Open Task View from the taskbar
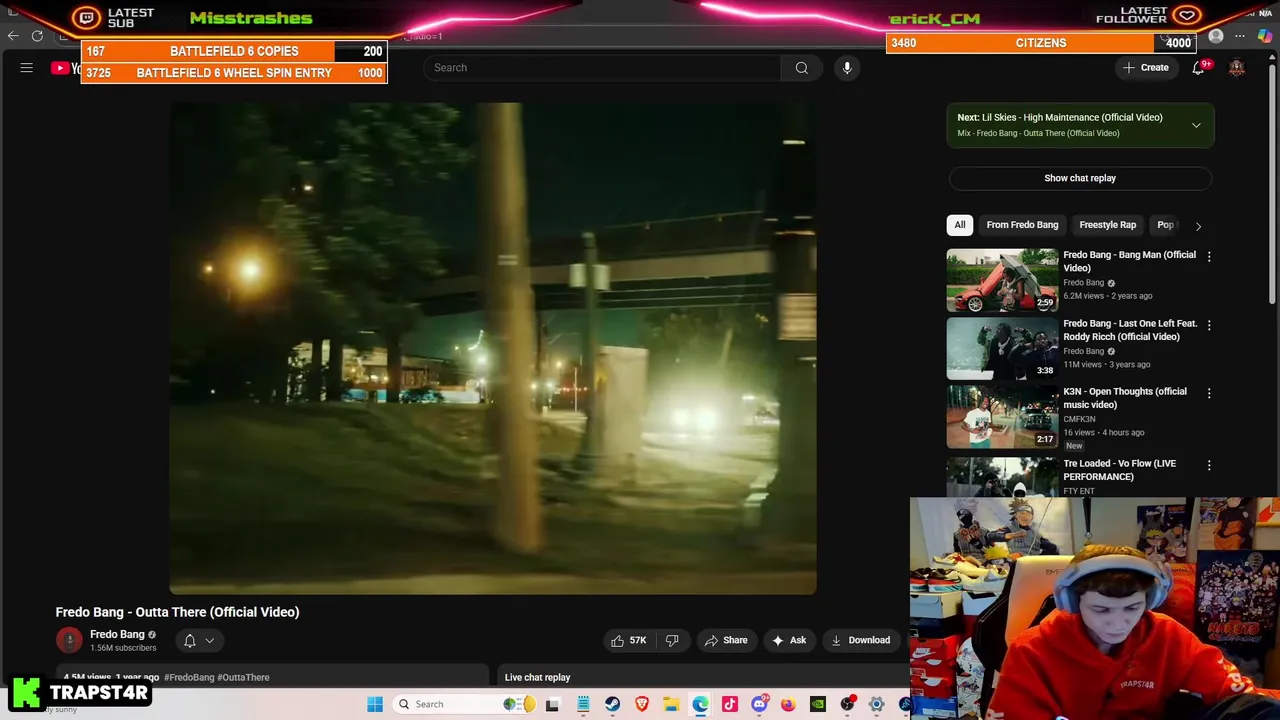 tap(552, 704)
